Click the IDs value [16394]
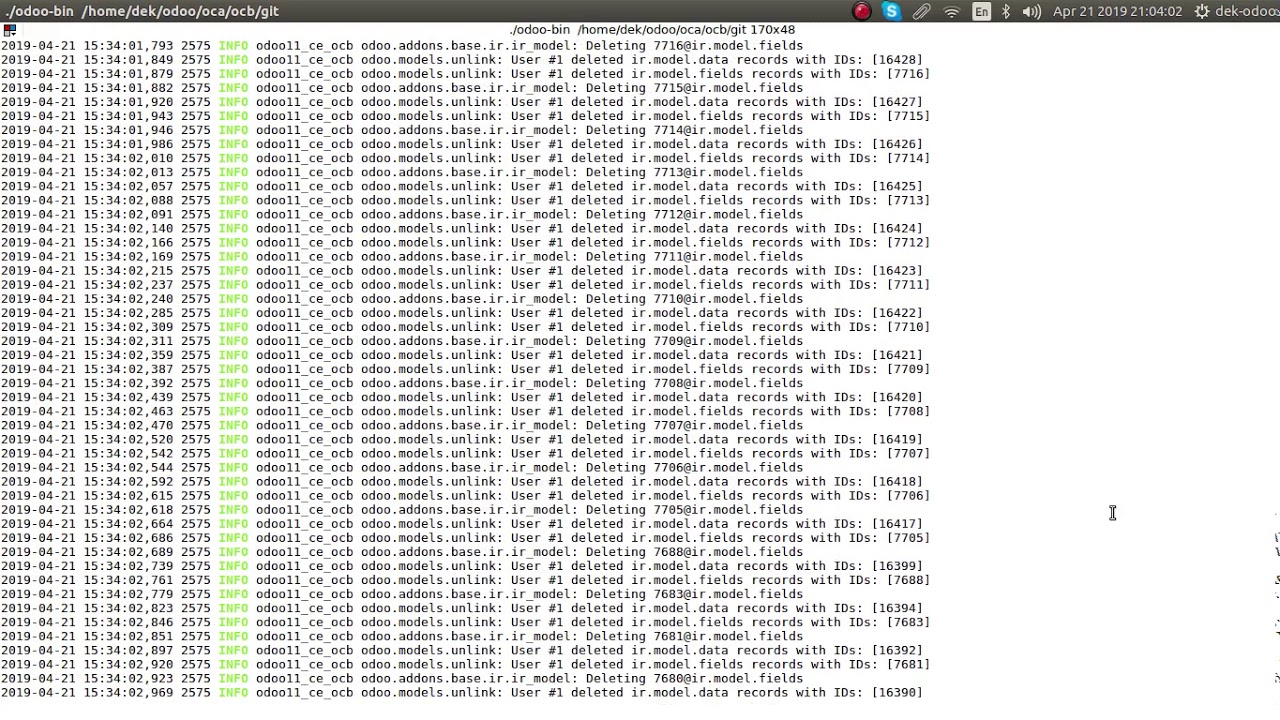The image size is (1280, 720). click(897, 608)
